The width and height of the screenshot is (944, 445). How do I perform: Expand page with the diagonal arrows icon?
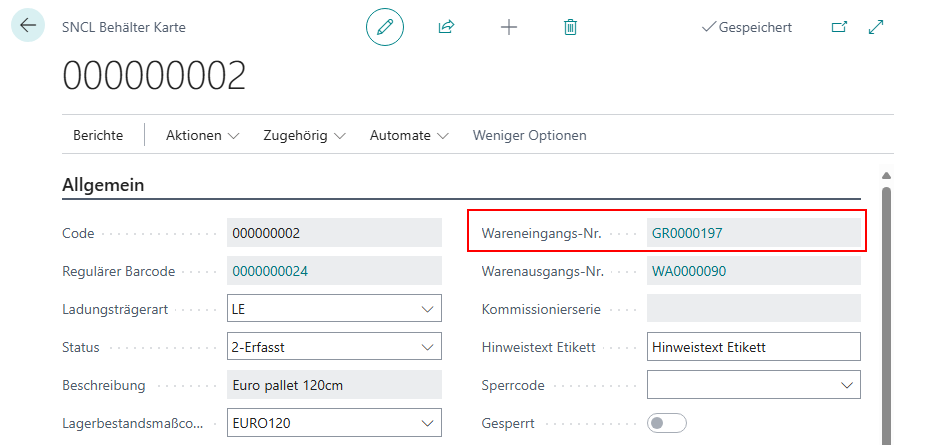[x=877, y=27]
